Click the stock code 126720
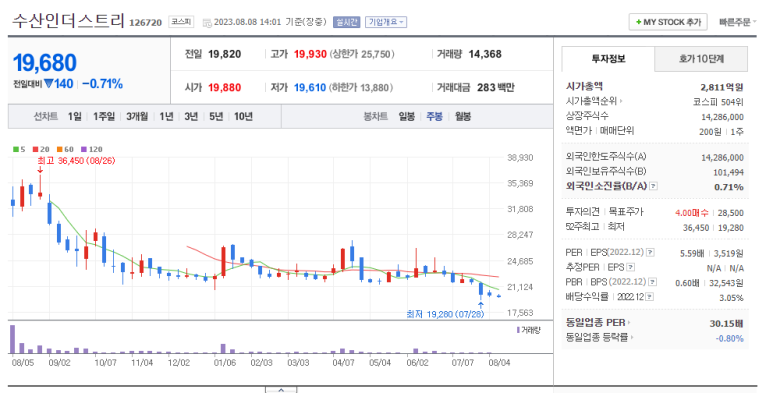The image size is (773, 393). tap(145, 23)
